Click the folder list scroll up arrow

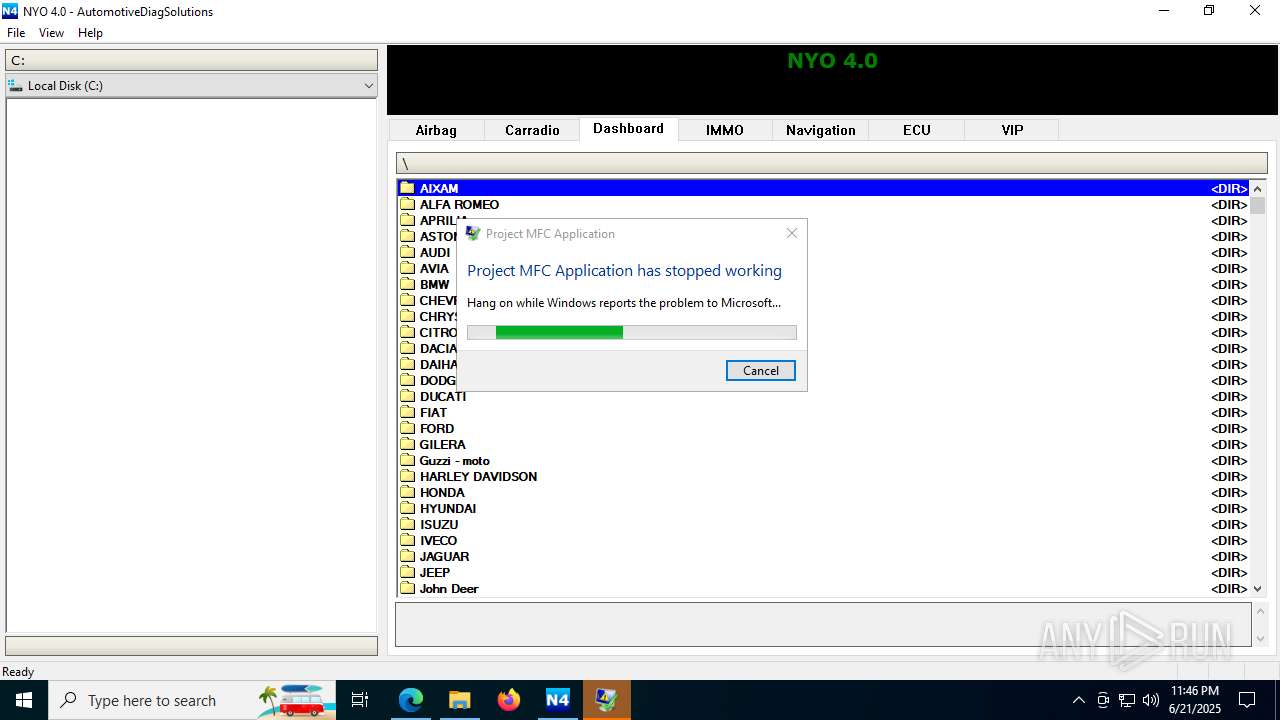(1258, 188)
